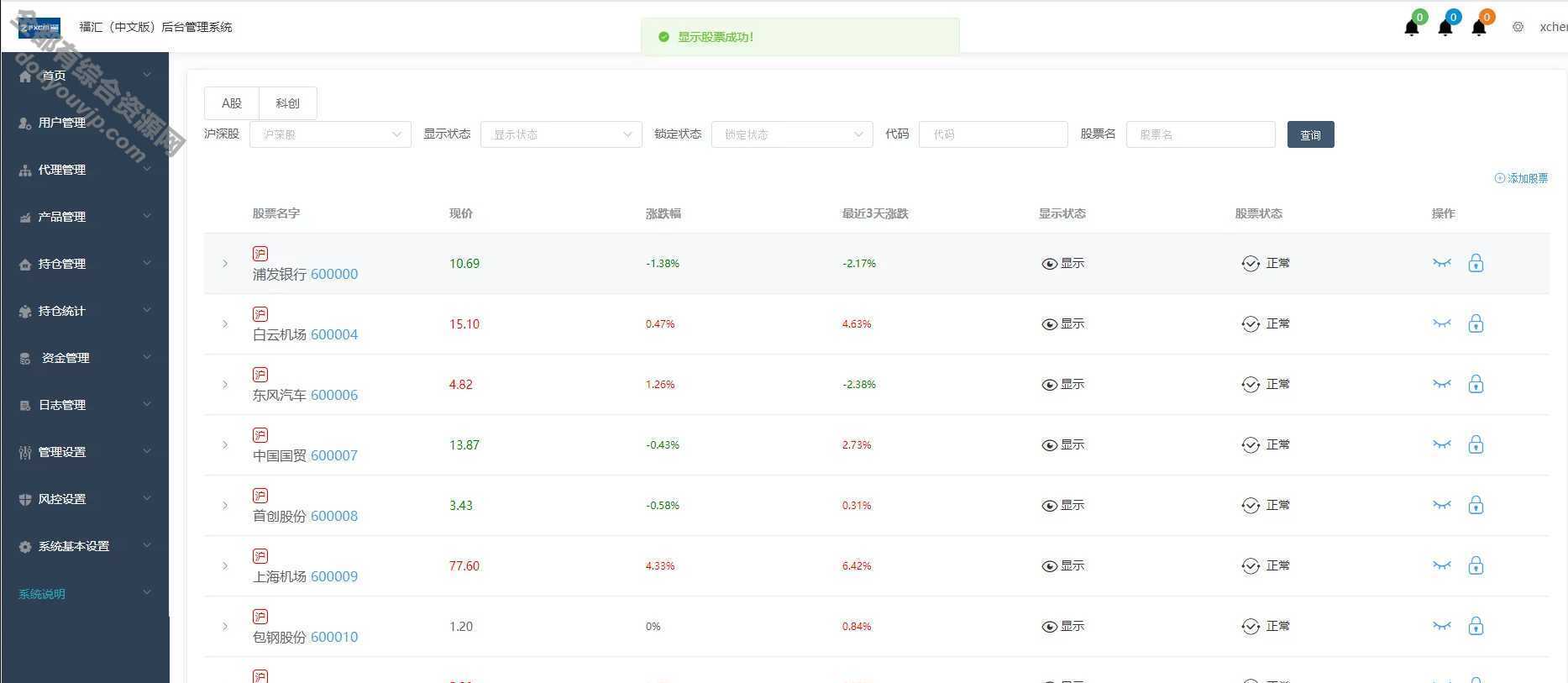Image resolution: width=1568 pixels, height=683 pixels.
Task: Open 风控设置 in sidebar
Action: (x=84, y=499)
